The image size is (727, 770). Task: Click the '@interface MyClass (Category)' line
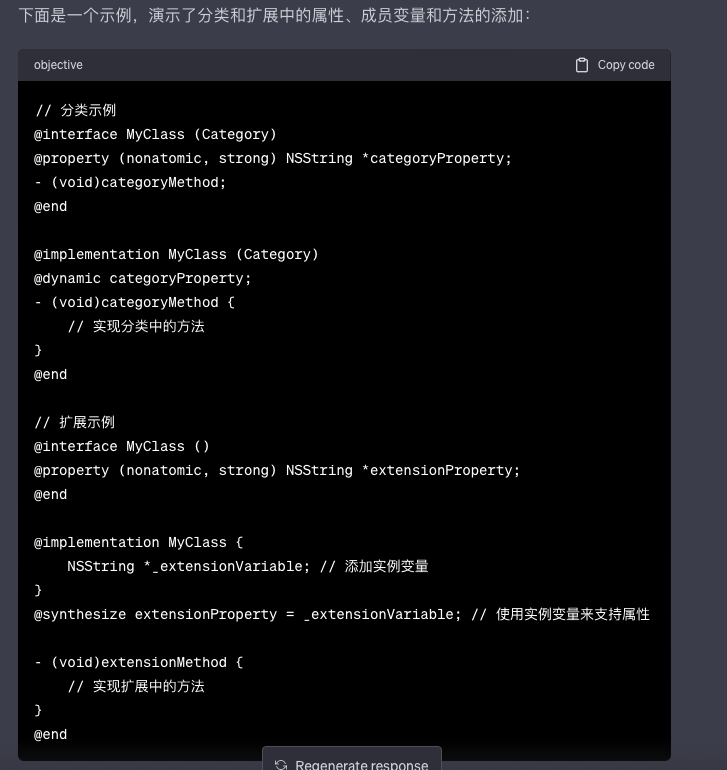click(155, 134)
